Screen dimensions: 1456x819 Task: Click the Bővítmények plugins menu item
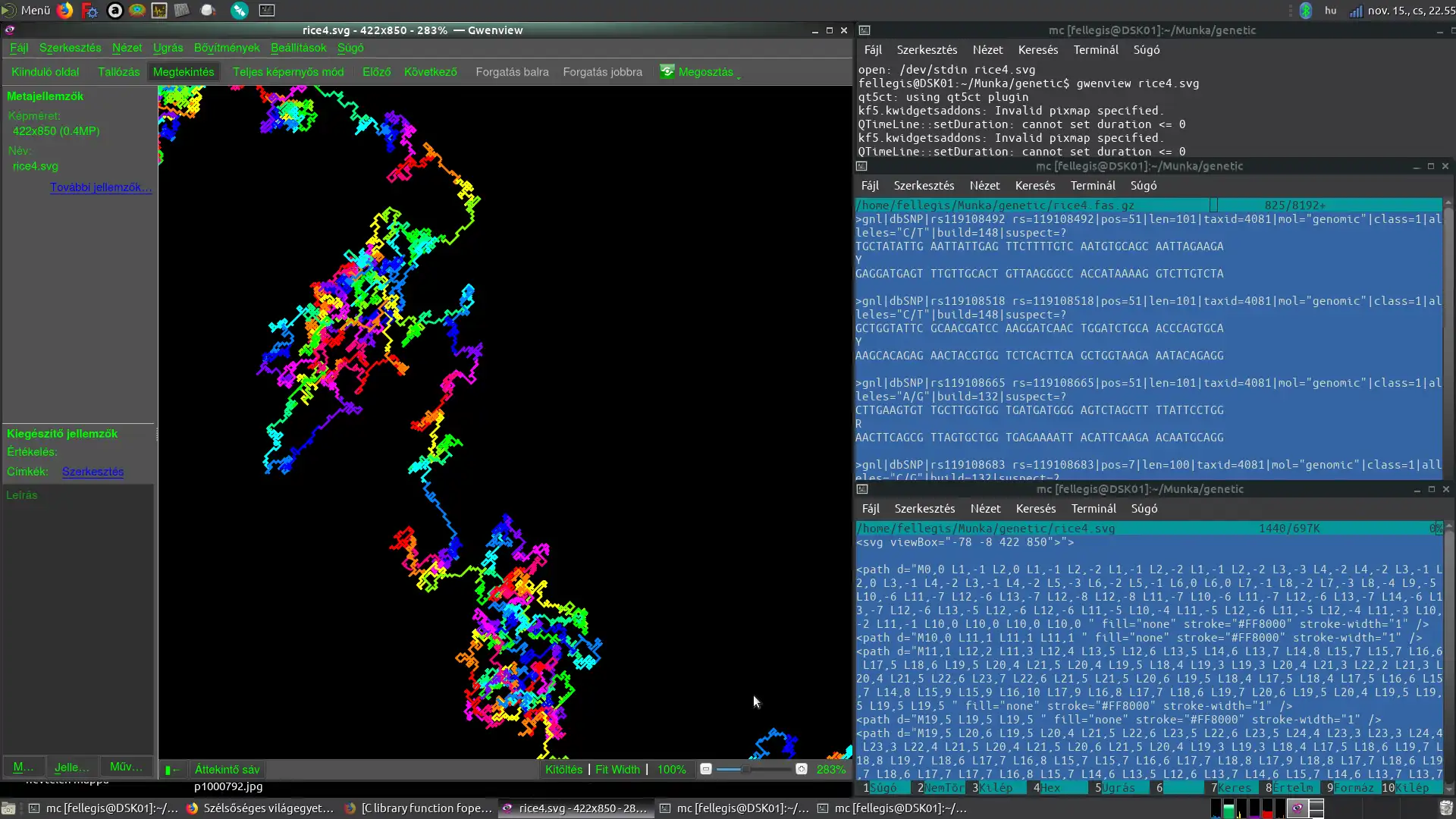[x=227, y=48]
